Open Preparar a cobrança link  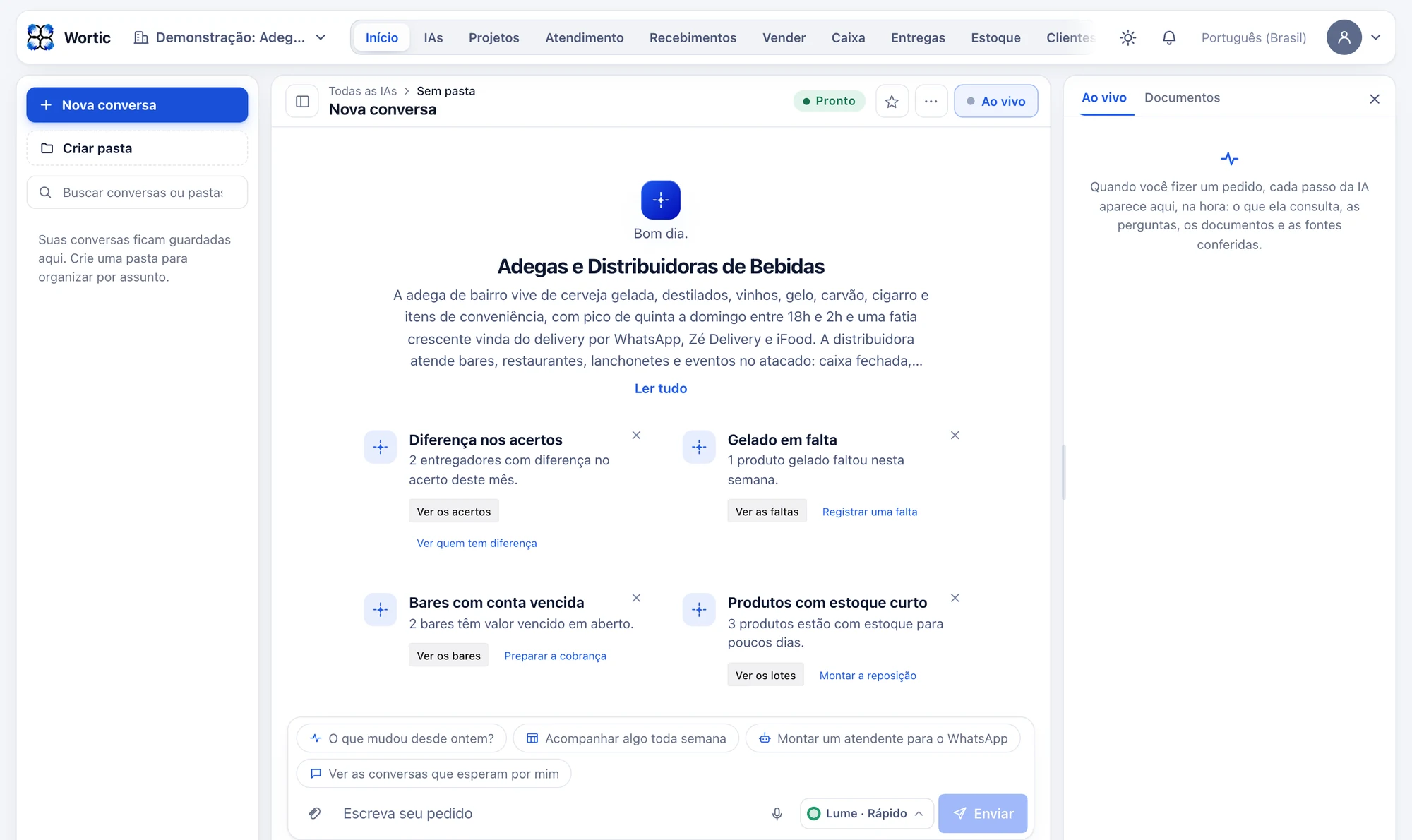click(x=555, y=655)
